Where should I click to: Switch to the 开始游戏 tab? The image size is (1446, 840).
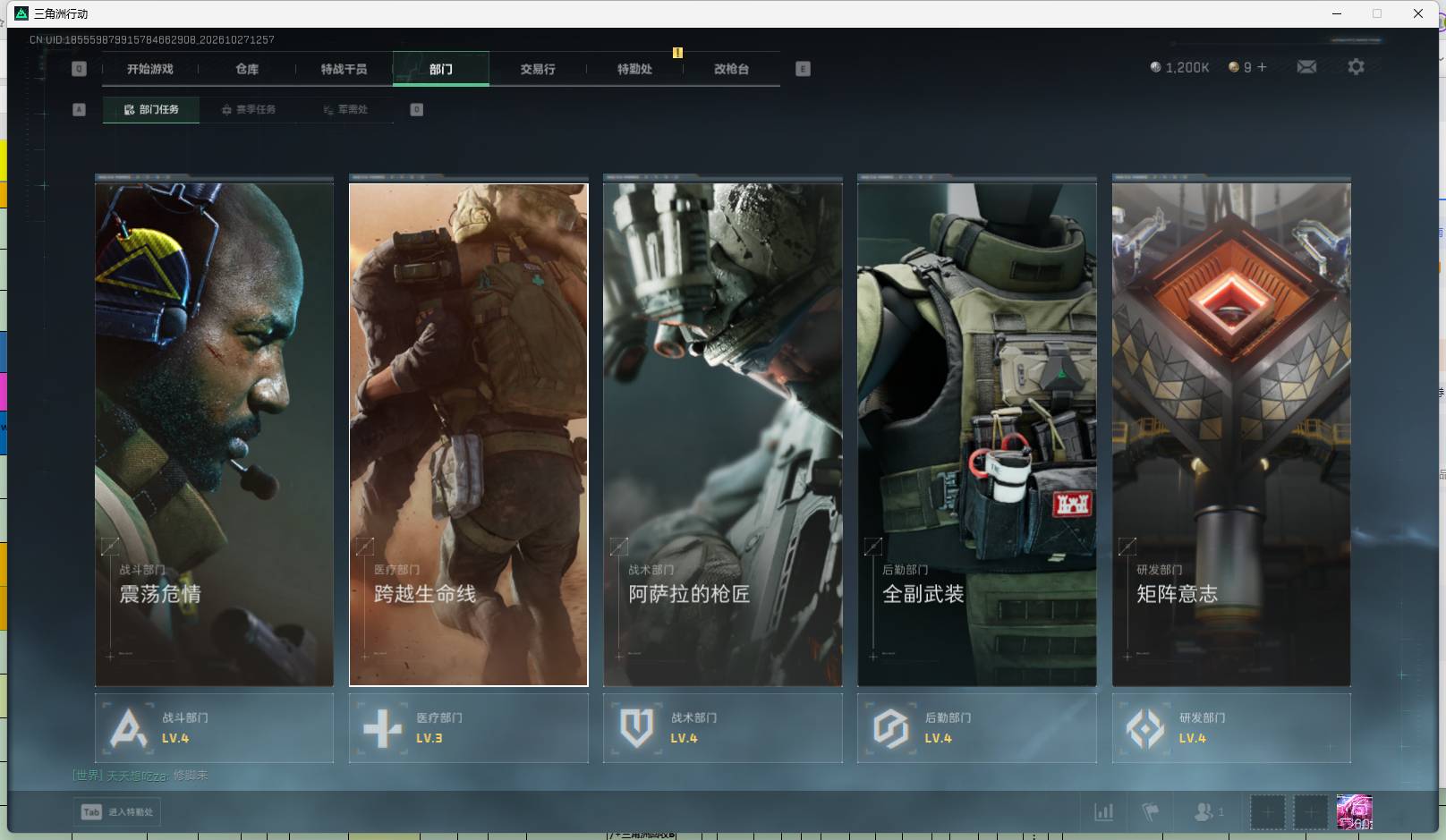(149, 69)
